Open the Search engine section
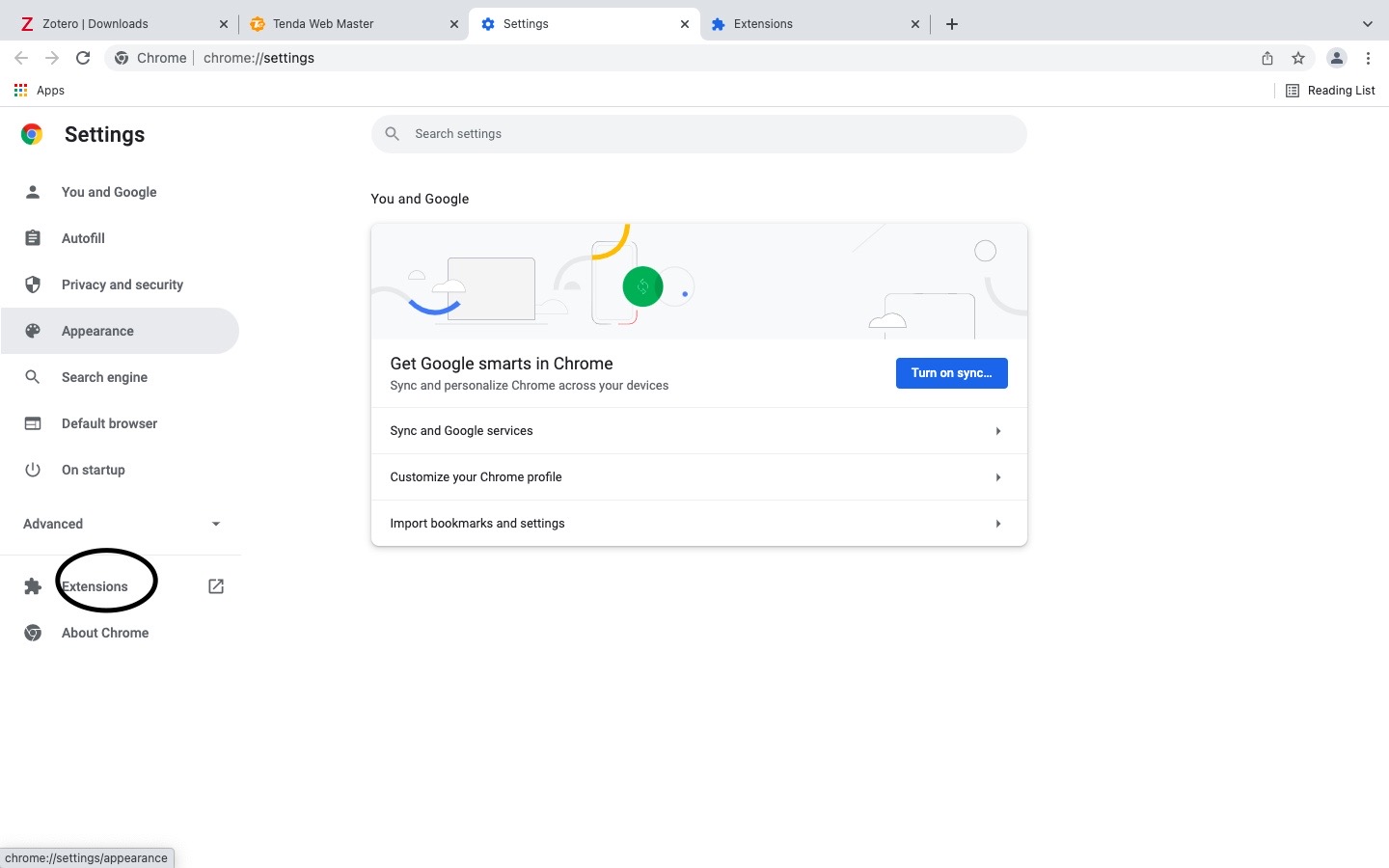The height and width of the screenshot is (868, 1389). click(x=121, y=377)
